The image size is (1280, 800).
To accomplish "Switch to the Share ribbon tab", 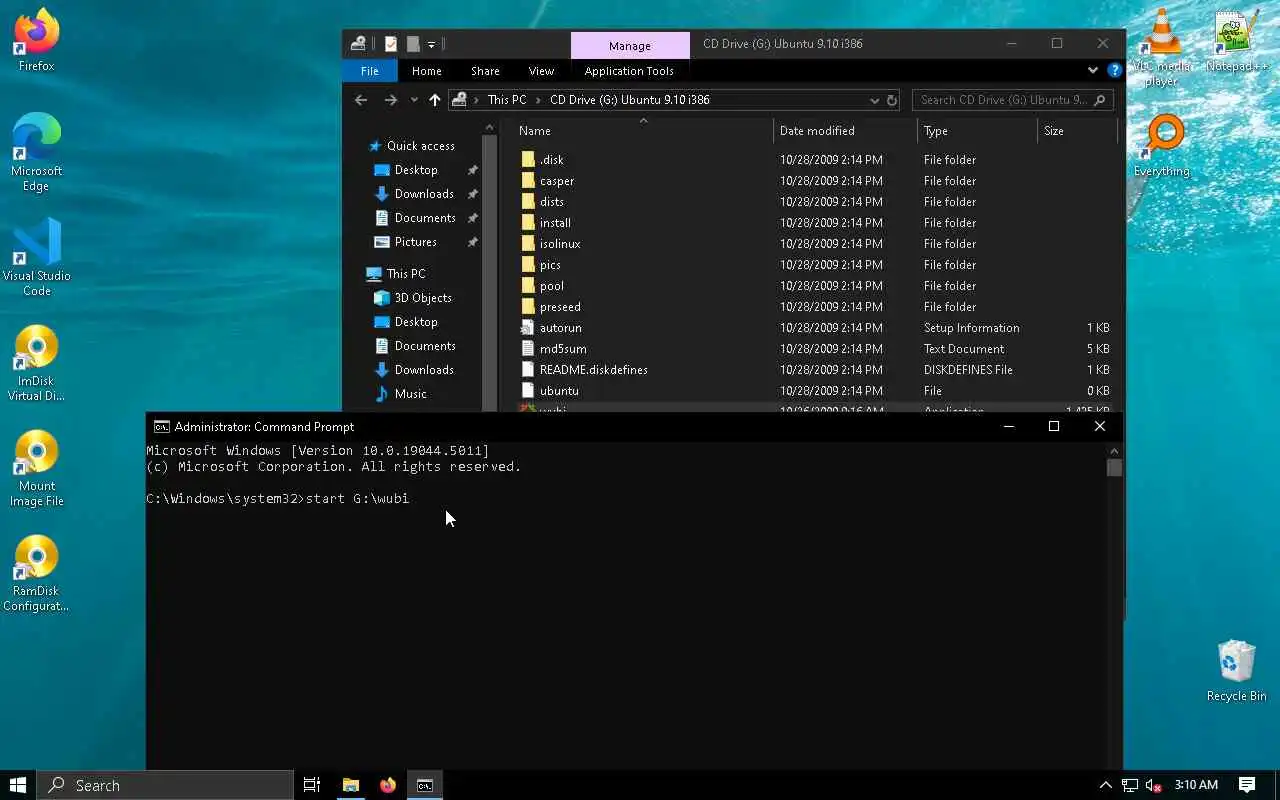I will (x=485, y=71).
